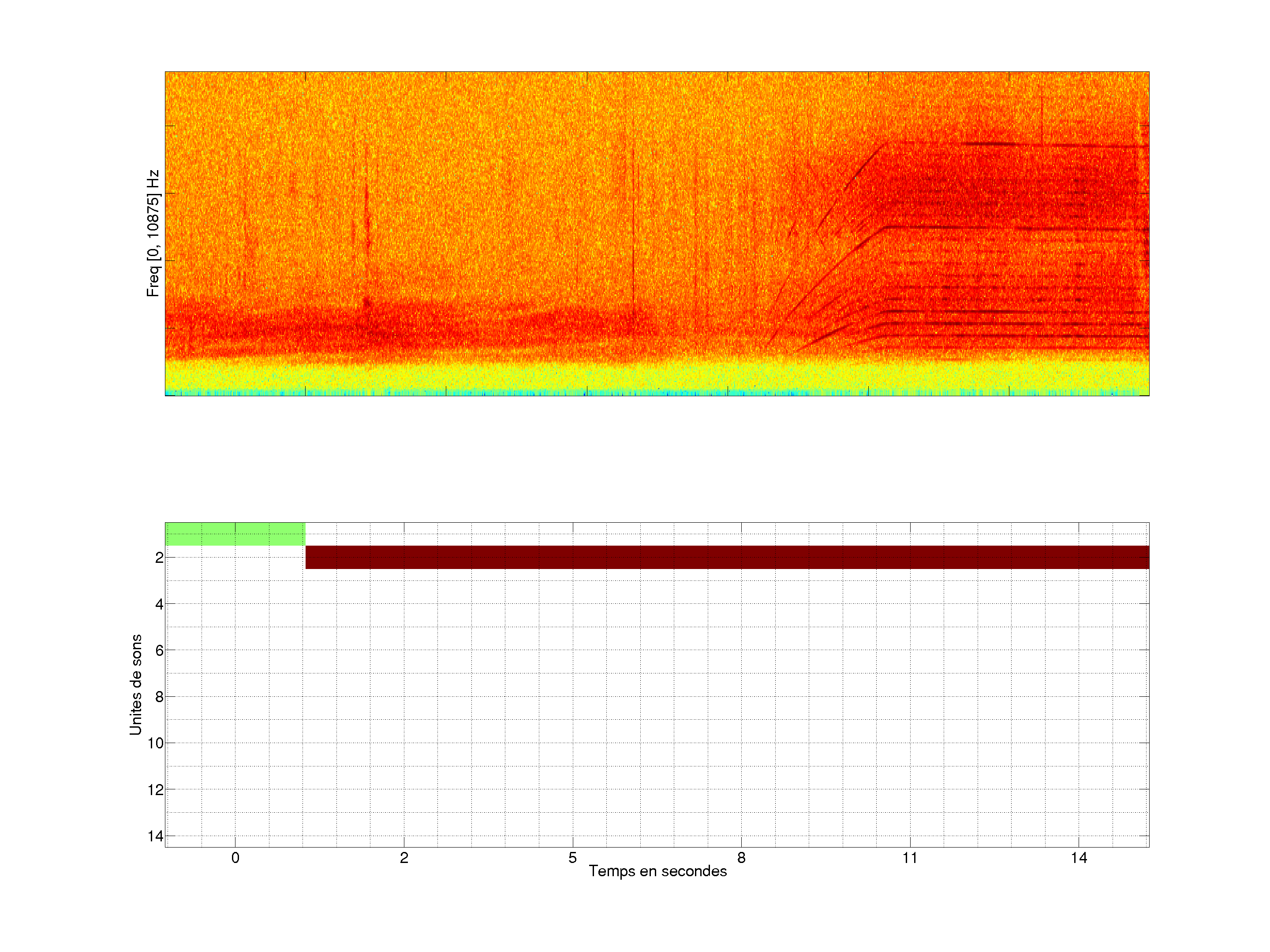
Task: Click y-axis tick label 8
Action: [x=159, y=697]
